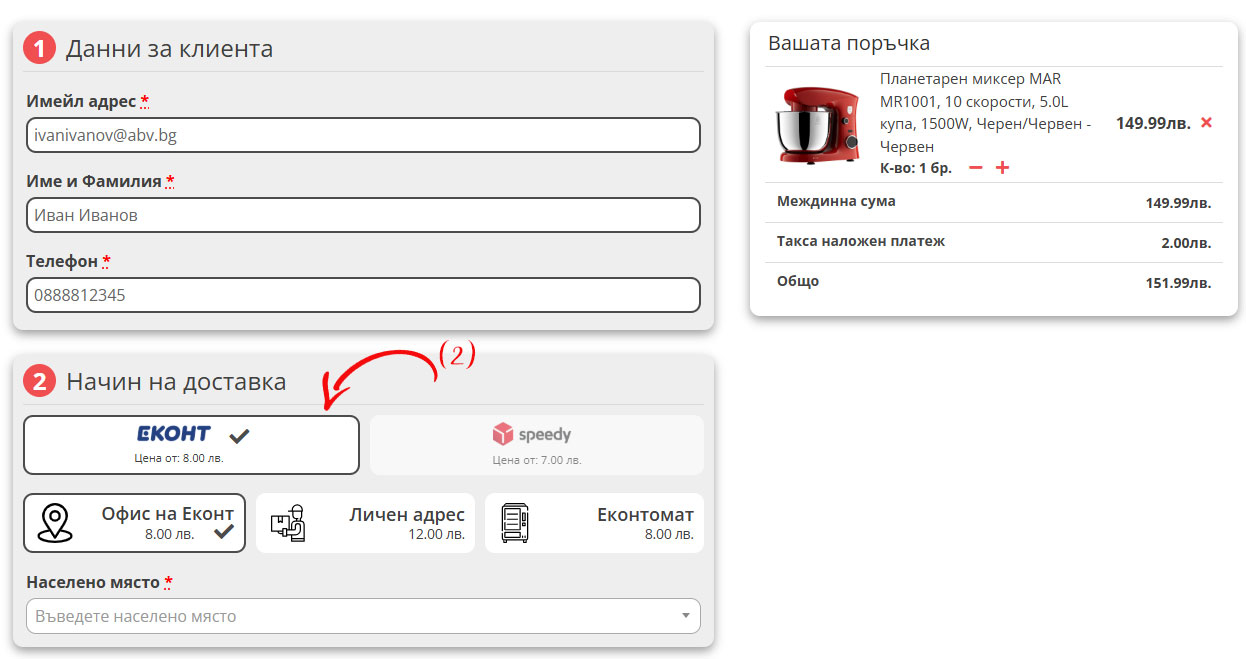Select the Офис на Еконт option
The height and width of the screenshot is (659, 1246).
(x=134, y=522)
